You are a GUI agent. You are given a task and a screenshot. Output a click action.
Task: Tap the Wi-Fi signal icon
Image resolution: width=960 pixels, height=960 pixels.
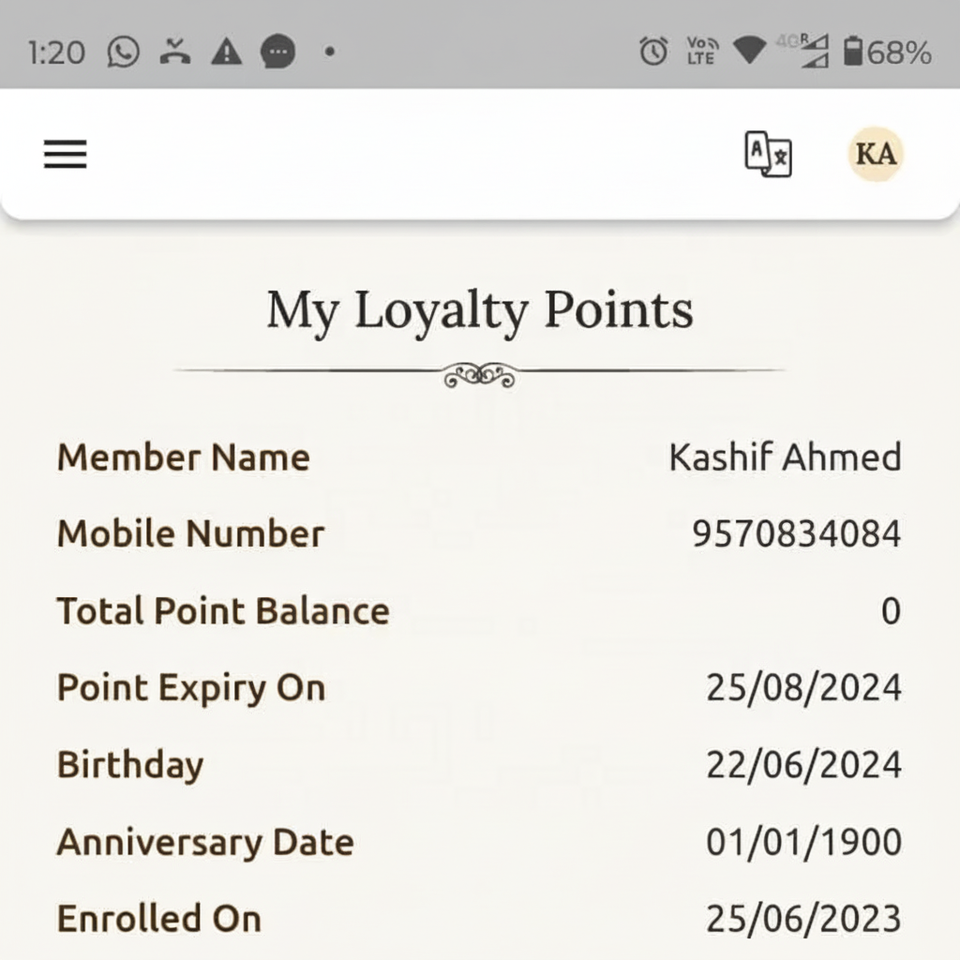coord(749,52)
